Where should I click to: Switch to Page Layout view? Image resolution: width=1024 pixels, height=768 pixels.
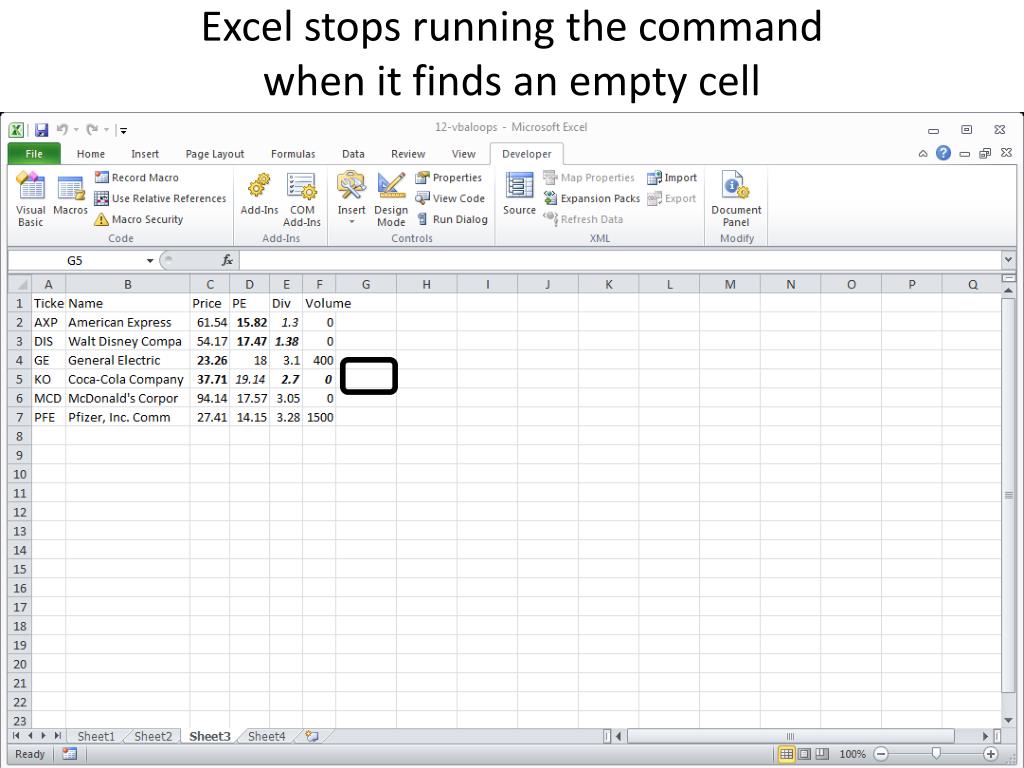[x=805, y=754]
